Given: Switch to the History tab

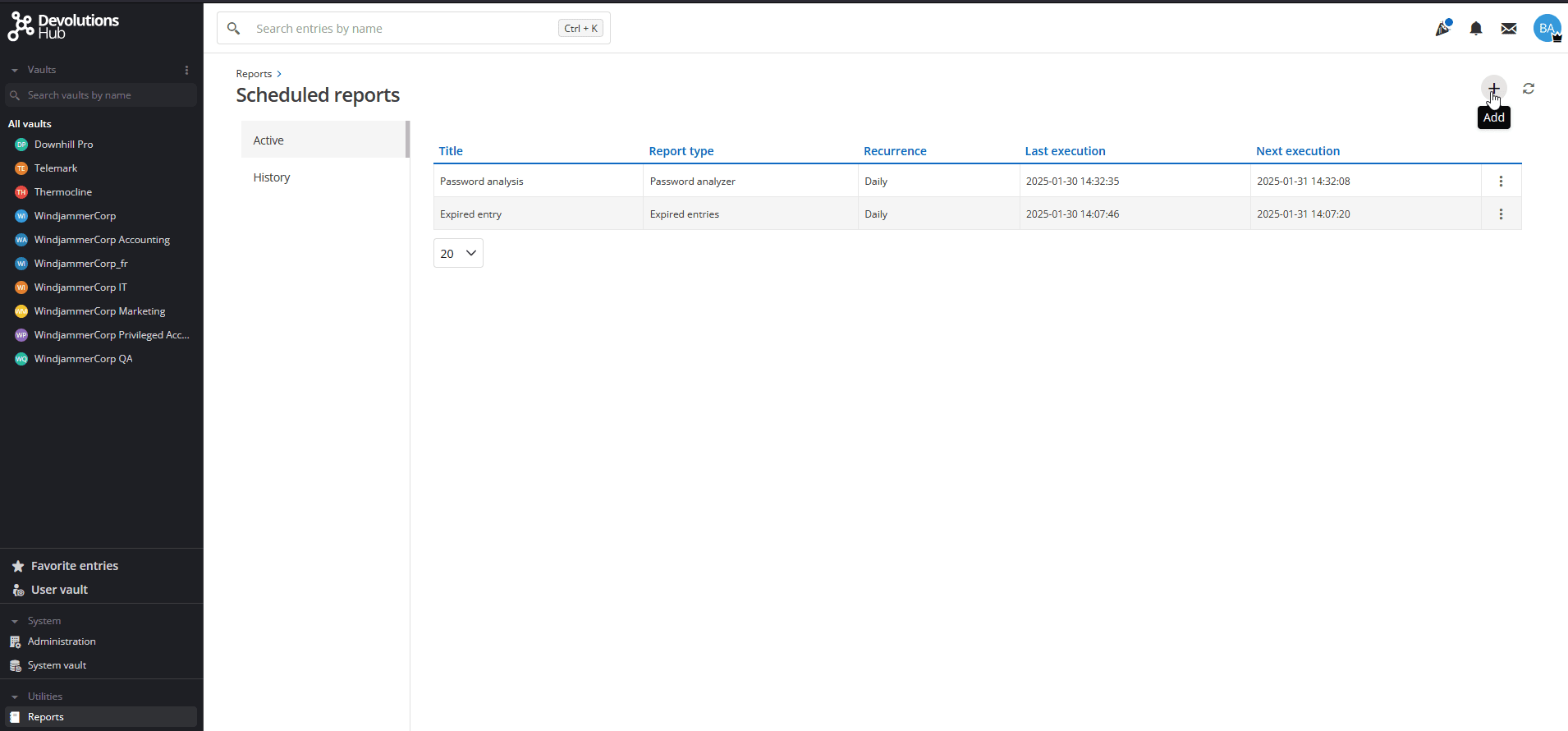Looking at the screenshot, I should click(272, 177).
